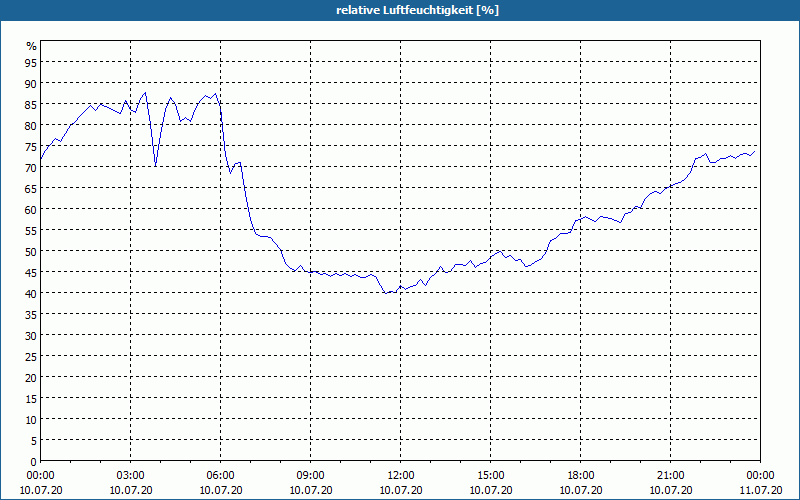This screenshot has width=800, height=500.
Task: Click the 09:00 time label on x-axis
Action: pyautogui.click(x=311, y=476)
